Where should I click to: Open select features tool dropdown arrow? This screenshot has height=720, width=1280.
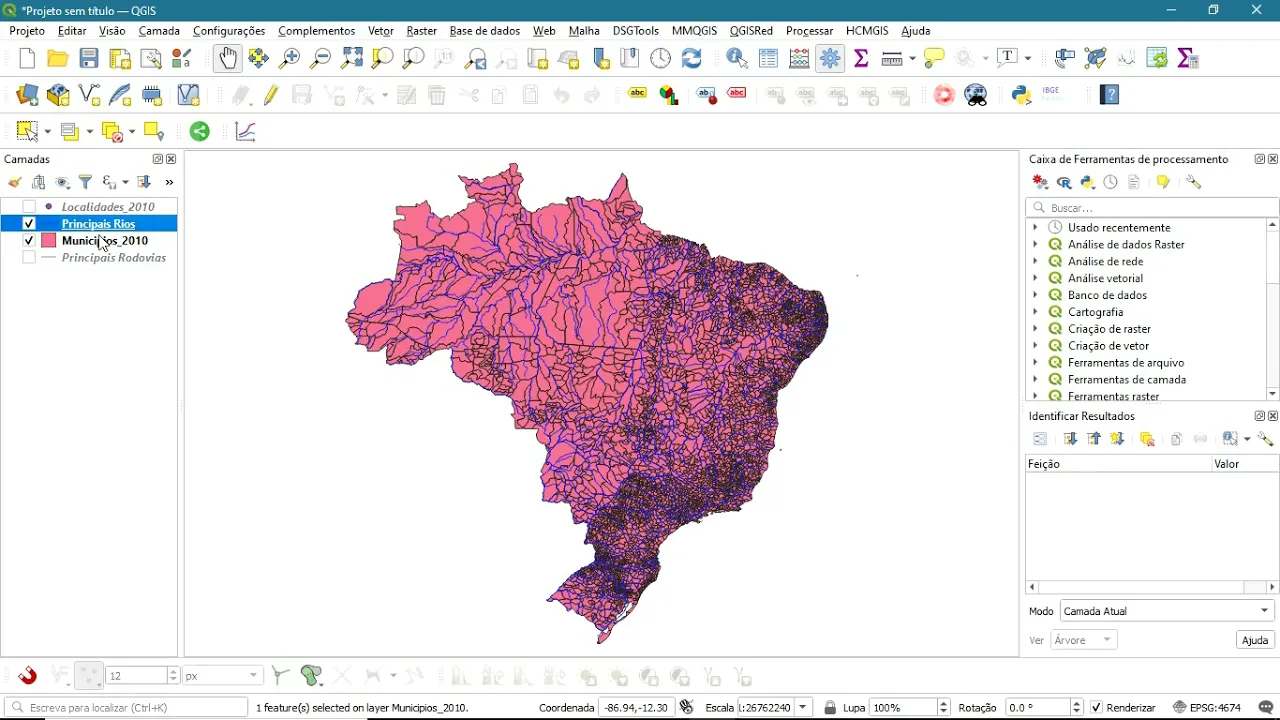click(46, 132)
